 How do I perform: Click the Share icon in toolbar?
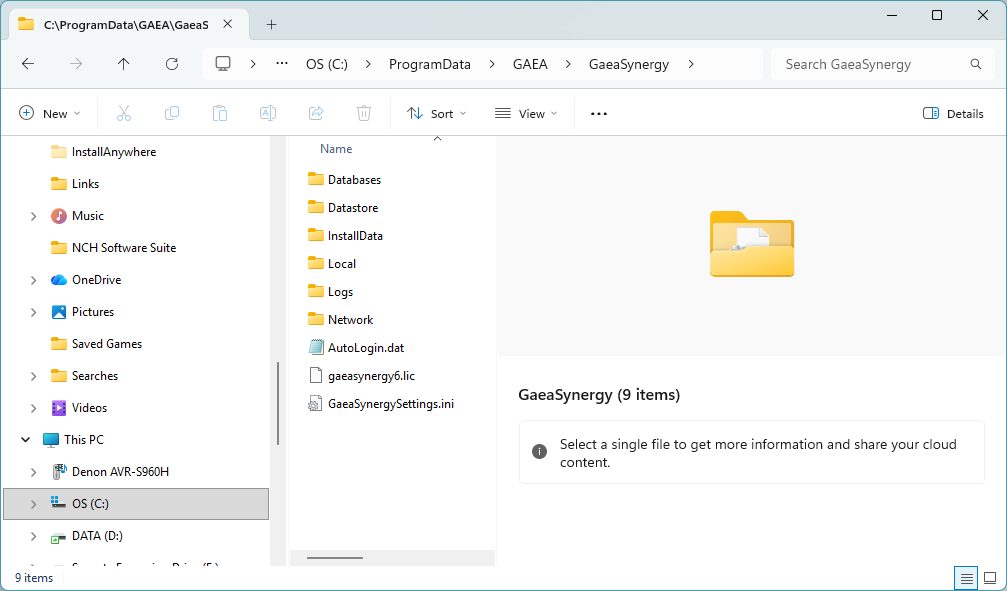[316, 114]
